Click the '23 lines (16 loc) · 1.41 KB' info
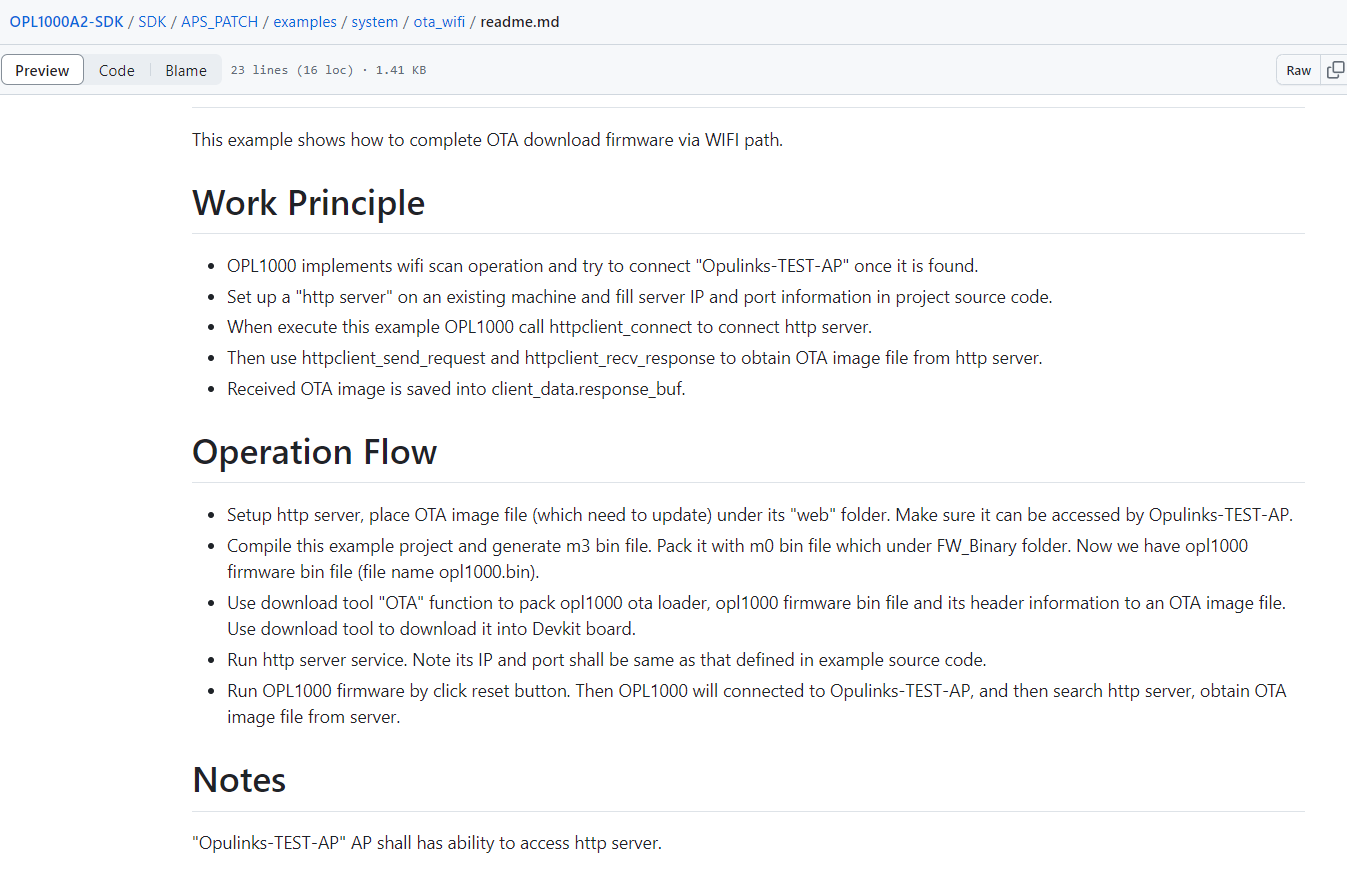Viewport: 1347px width, 886px height. coord(328,70)
